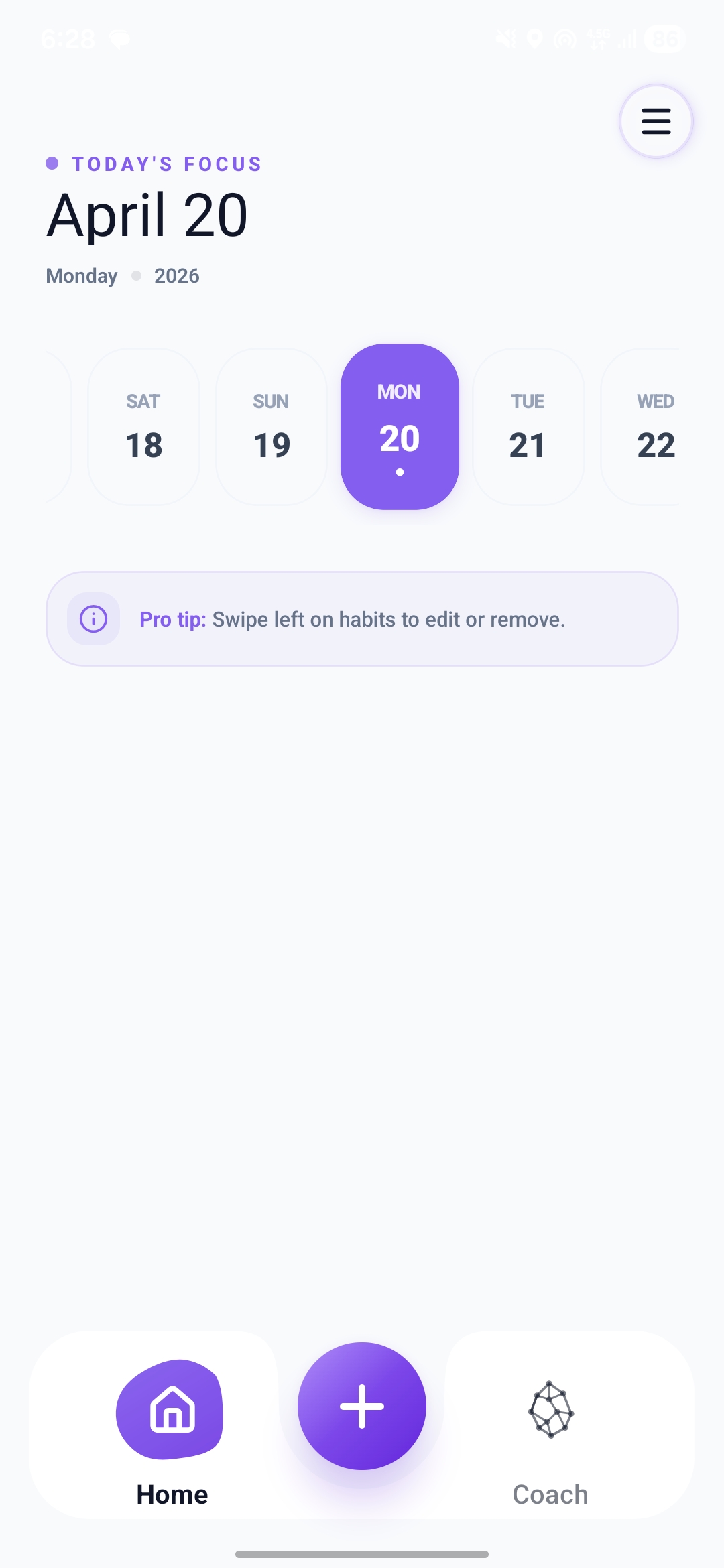Choose Tuesday 21 in the date strip
The height and width of the screenshot is (1568, 724).
(528, 427)
